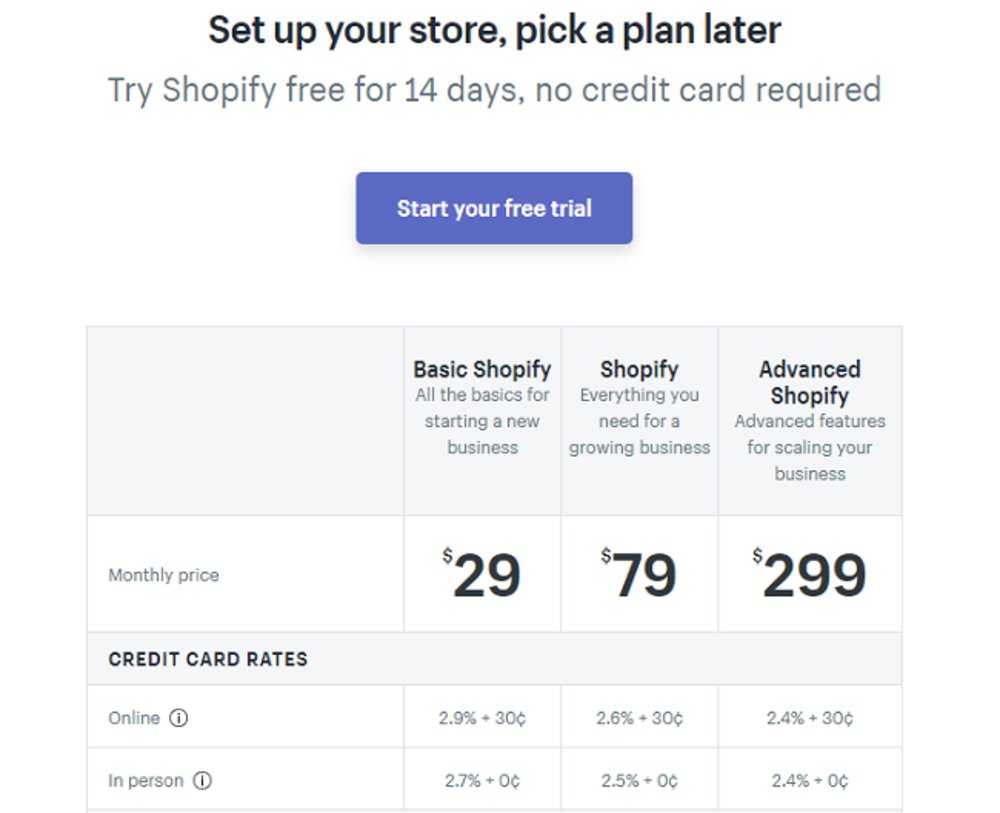Click the 2.7% + 0¢ in-person rate
The width and height of the screenshot is (1000, 813).
point(482,781)
